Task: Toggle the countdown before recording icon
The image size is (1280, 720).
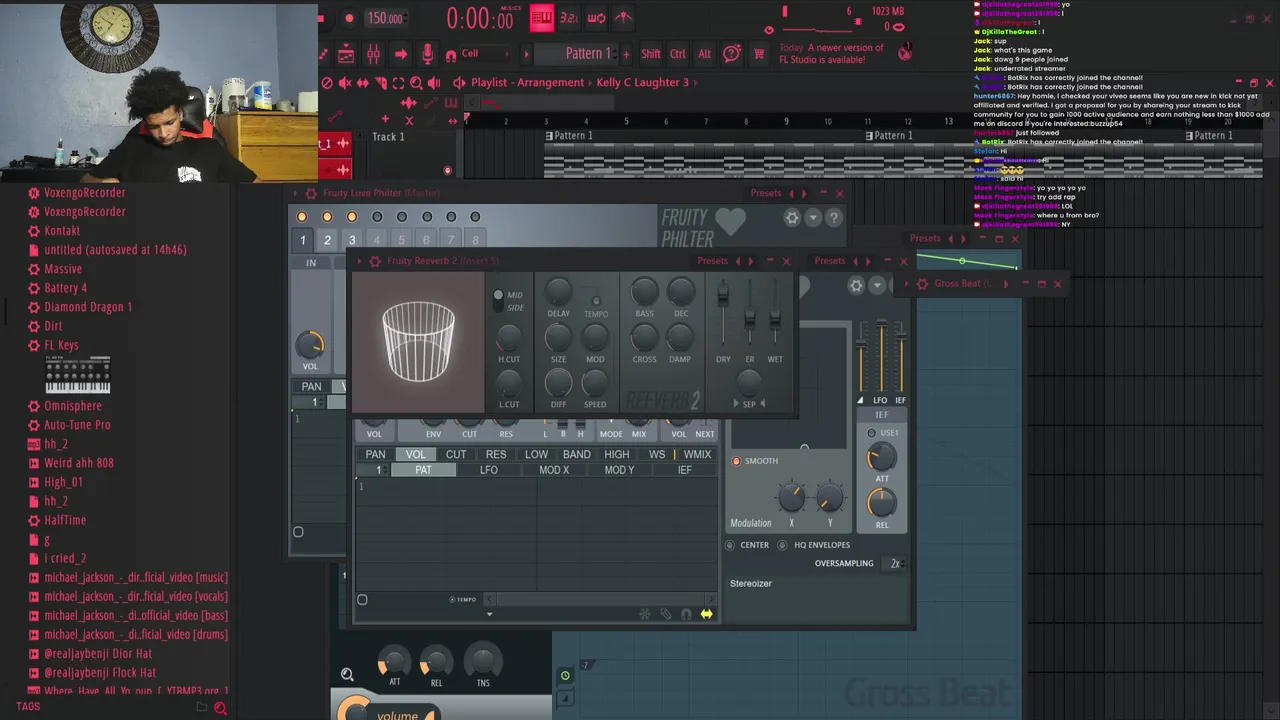Action: click(x=569, y=17)
